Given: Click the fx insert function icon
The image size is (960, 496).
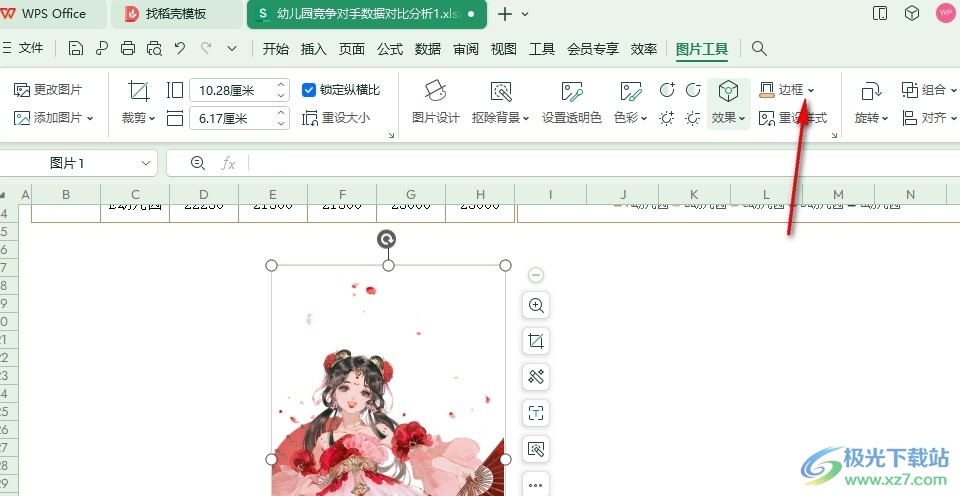Looking at the screenshot, I should (x=228, y=163).
